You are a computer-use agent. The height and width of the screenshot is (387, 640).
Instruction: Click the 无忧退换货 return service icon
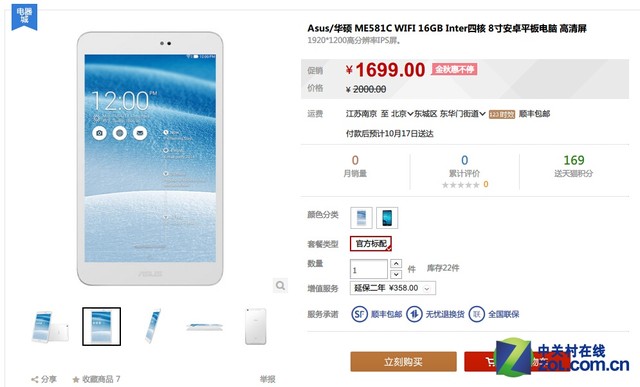click(x=414, y=314)
